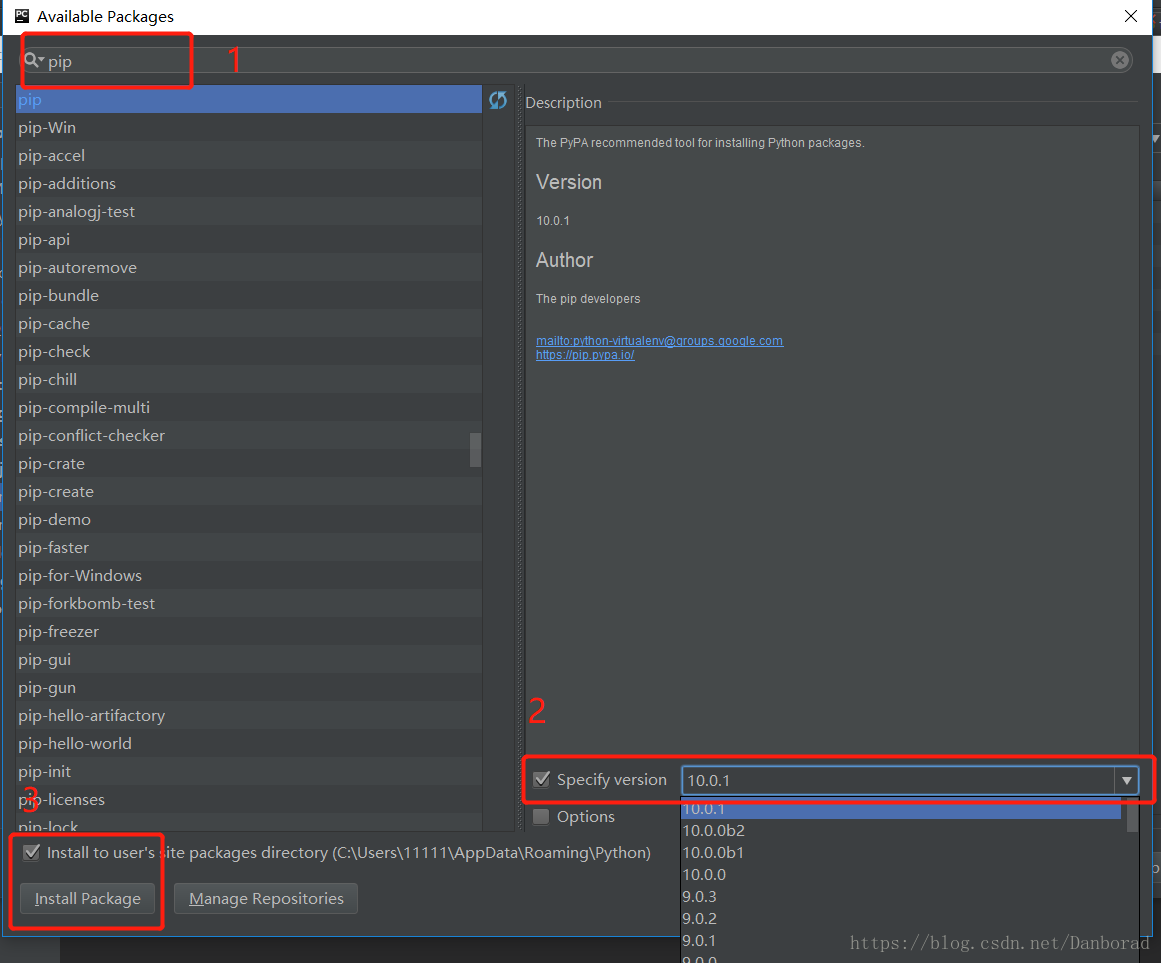This screenshot has width=1161, height=963.
Task: Select pip-for-Windows package
Action: (x=249, y=576)
